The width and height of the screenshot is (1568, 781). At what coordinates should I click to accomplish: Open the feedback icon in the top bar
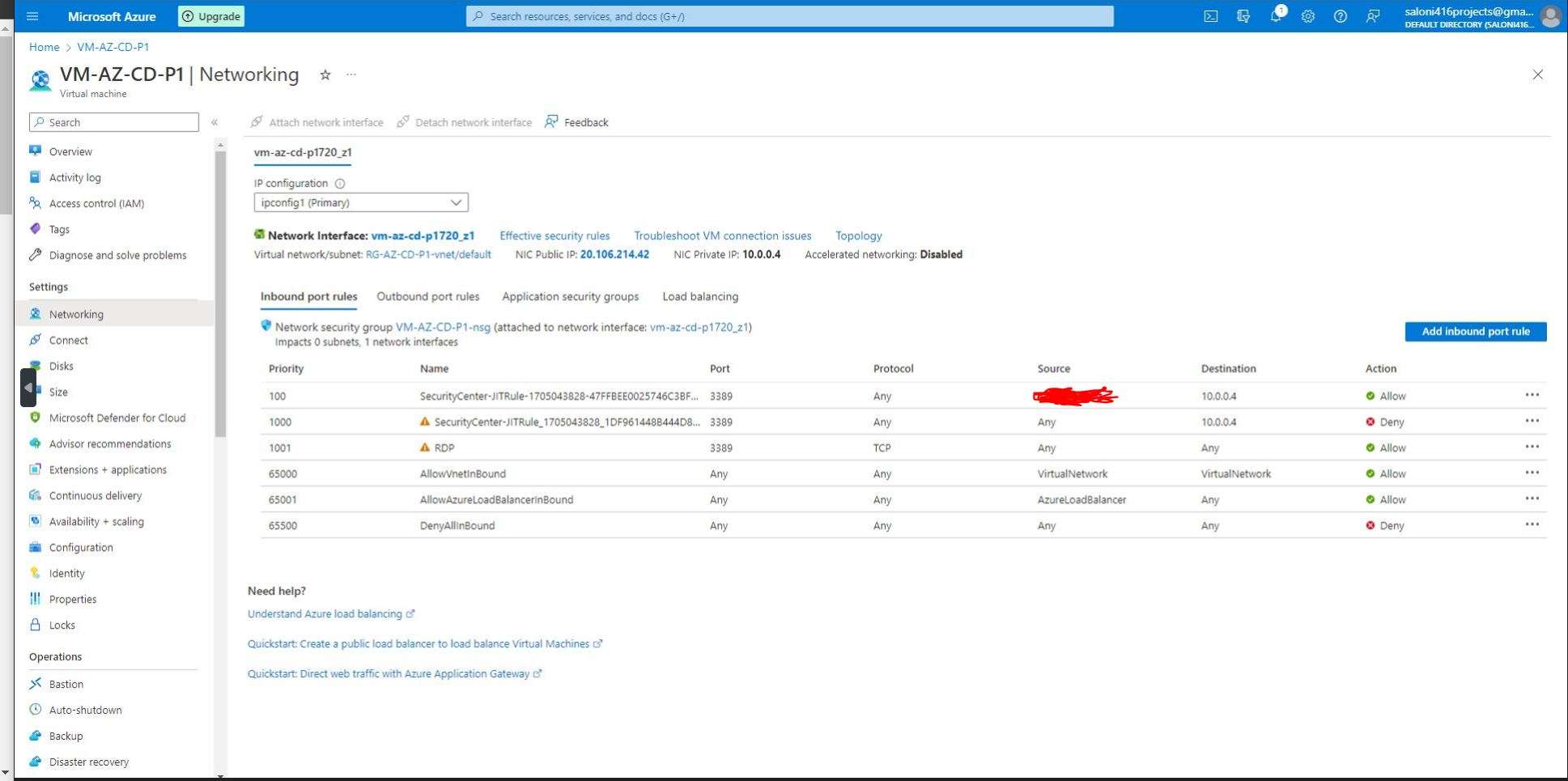tap(1373, 16)
